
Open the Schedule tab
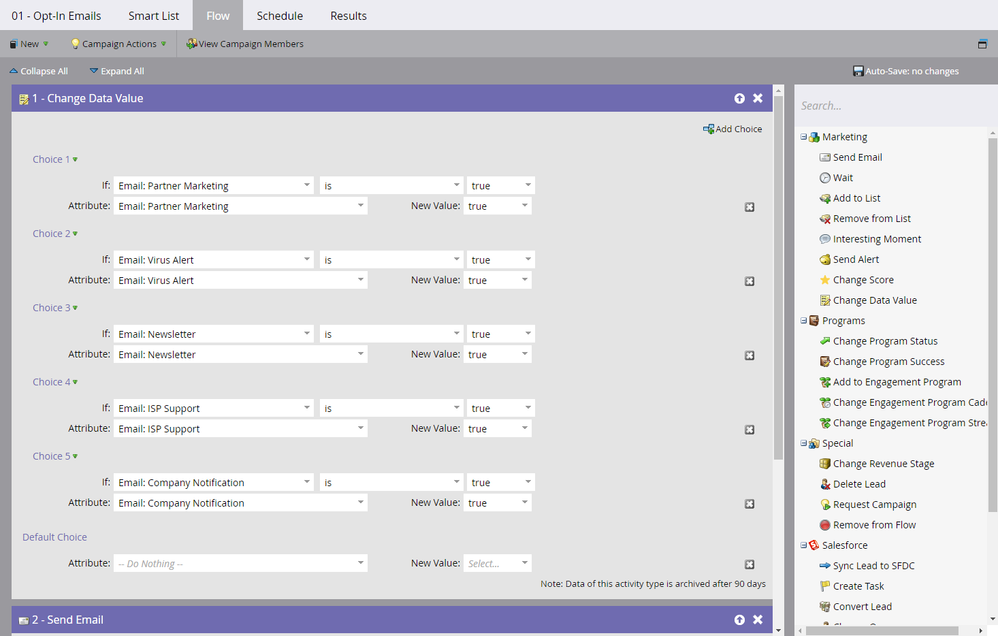279,16
